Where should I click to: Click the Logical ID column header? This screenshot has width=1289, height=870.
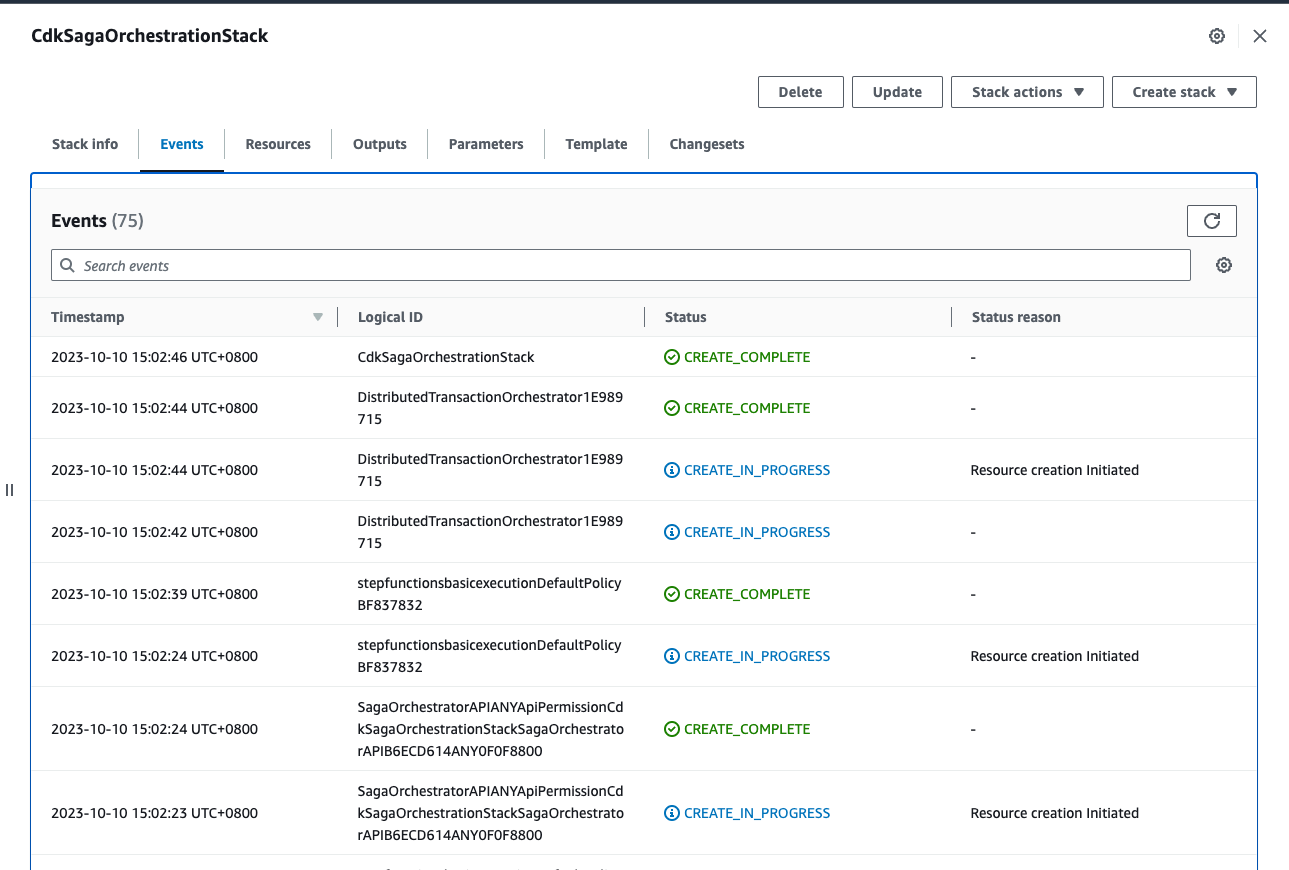pyautogui.click(x=390, y=317)
